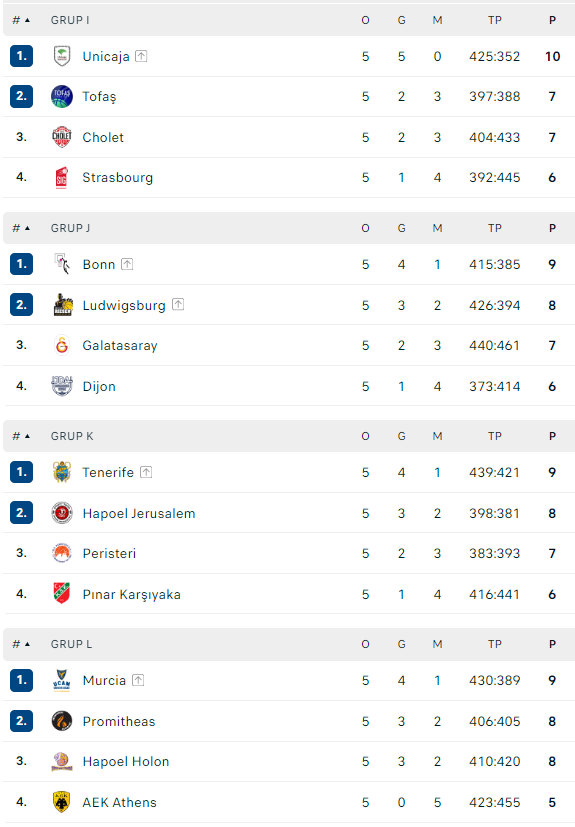Open the Galatasaray logo icon

(x=62, y=345)
